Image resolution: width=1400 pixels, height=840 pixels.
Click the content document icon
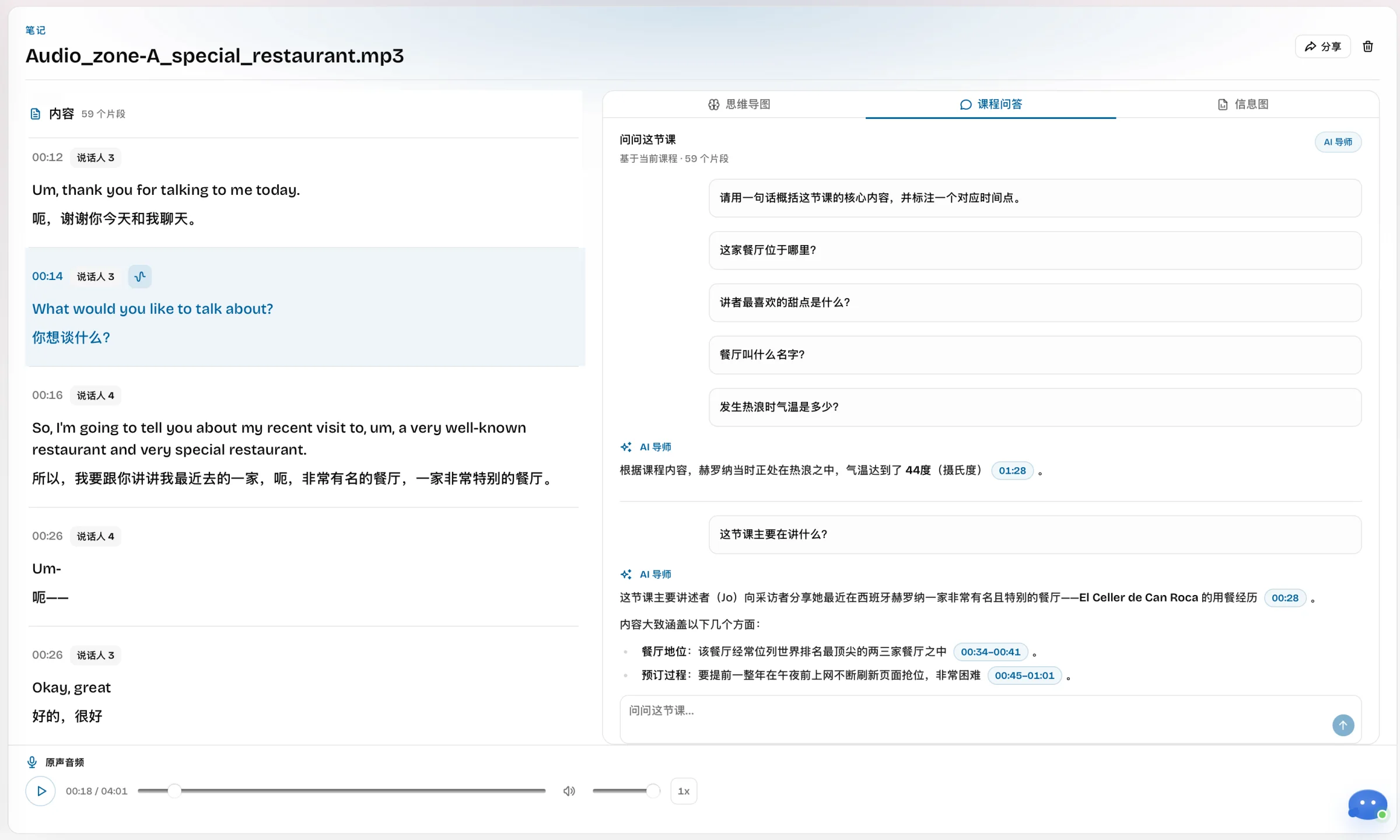pyautogui.click(x=35, y=114)
